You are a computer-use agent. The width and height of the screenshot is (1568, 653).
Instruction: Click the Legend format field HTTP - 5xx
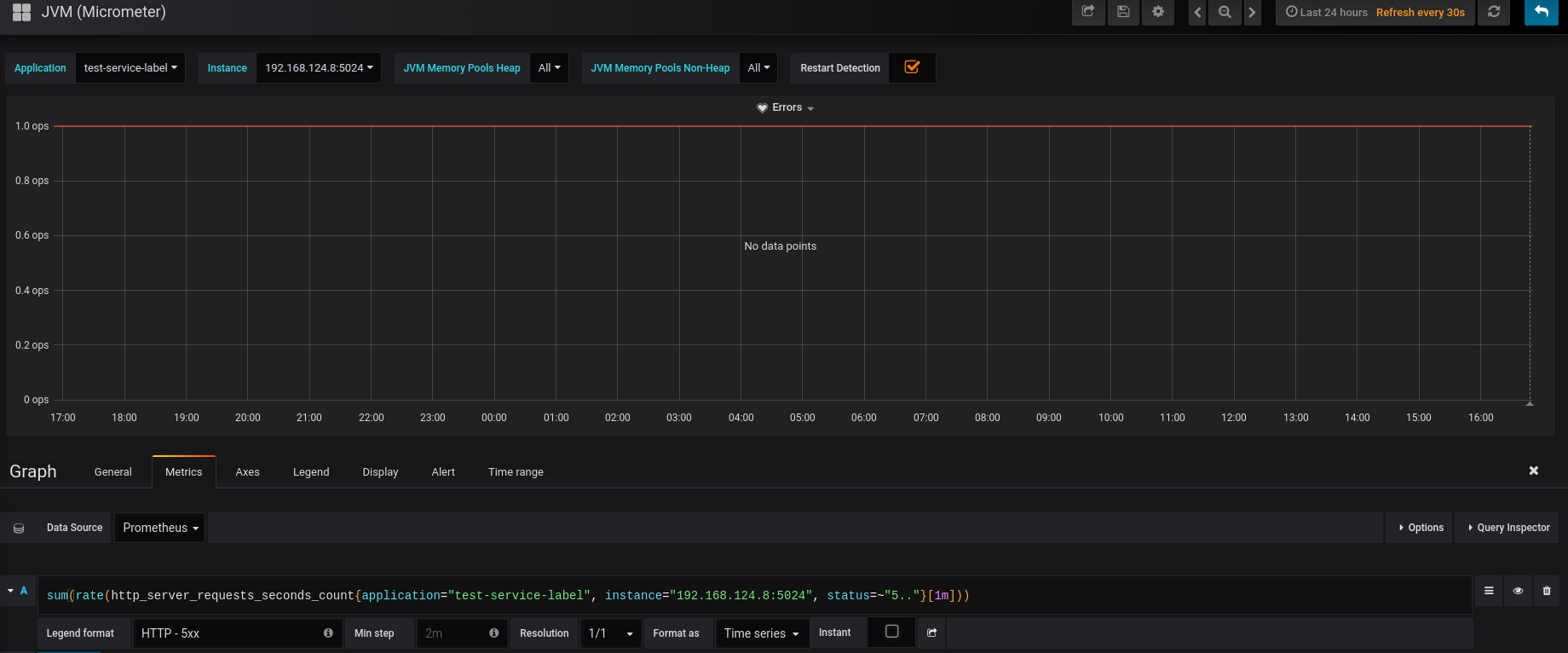click(x=237, y=633)
